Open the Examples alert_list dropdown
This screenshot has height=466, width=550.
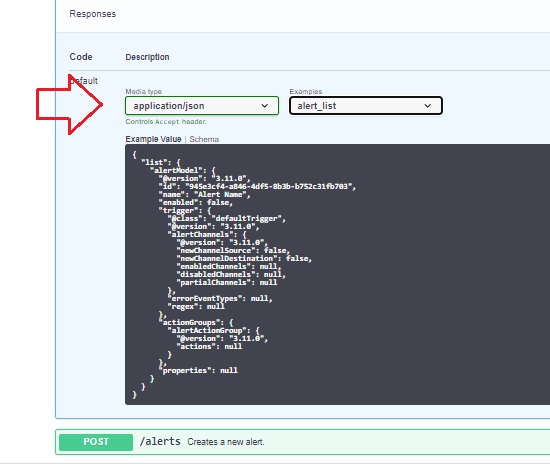(x=365, y=106)
